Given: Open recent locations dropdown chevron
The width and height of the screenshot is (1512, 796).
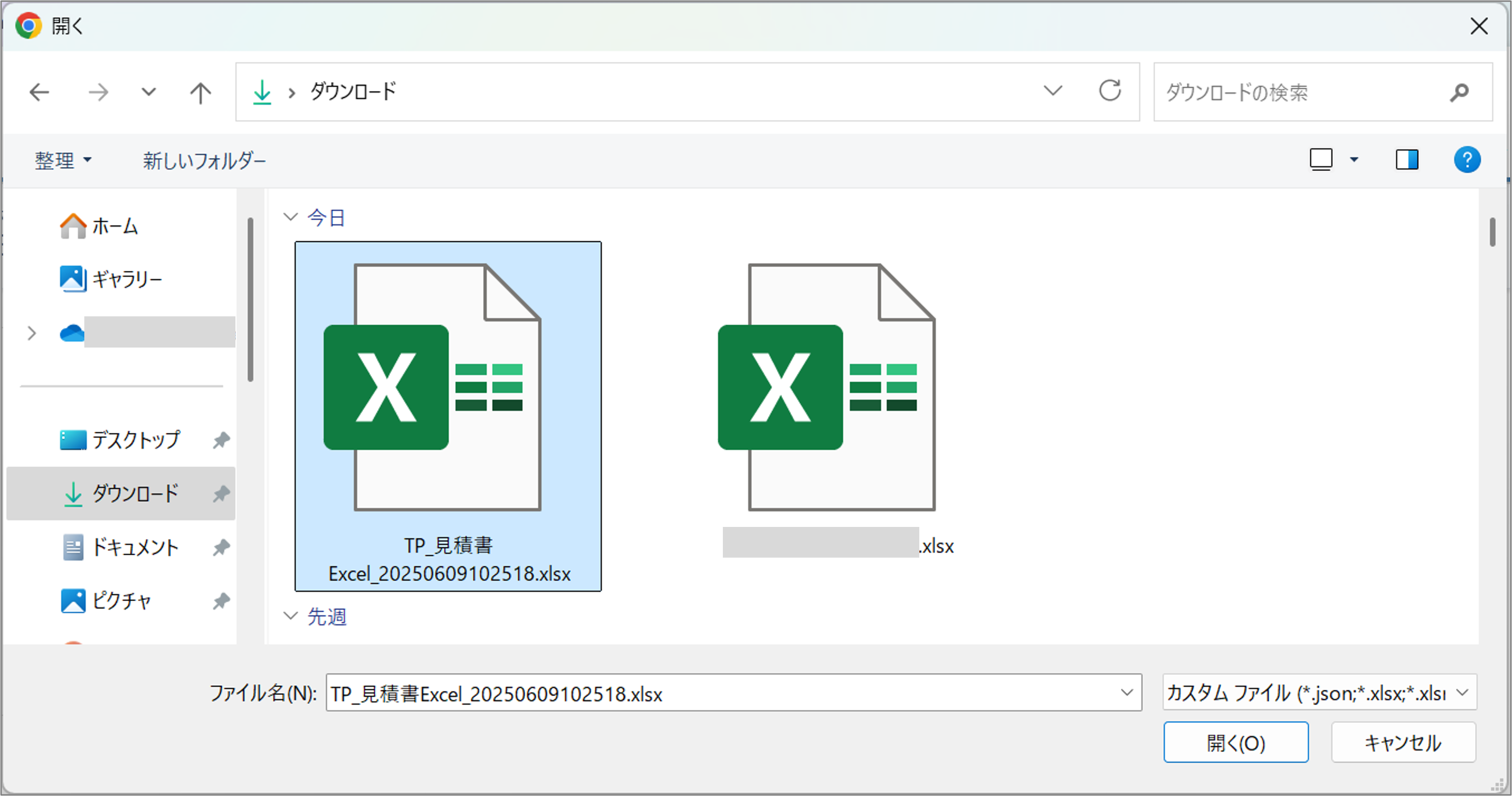Looking at the screenshot, I should [149, 92].
